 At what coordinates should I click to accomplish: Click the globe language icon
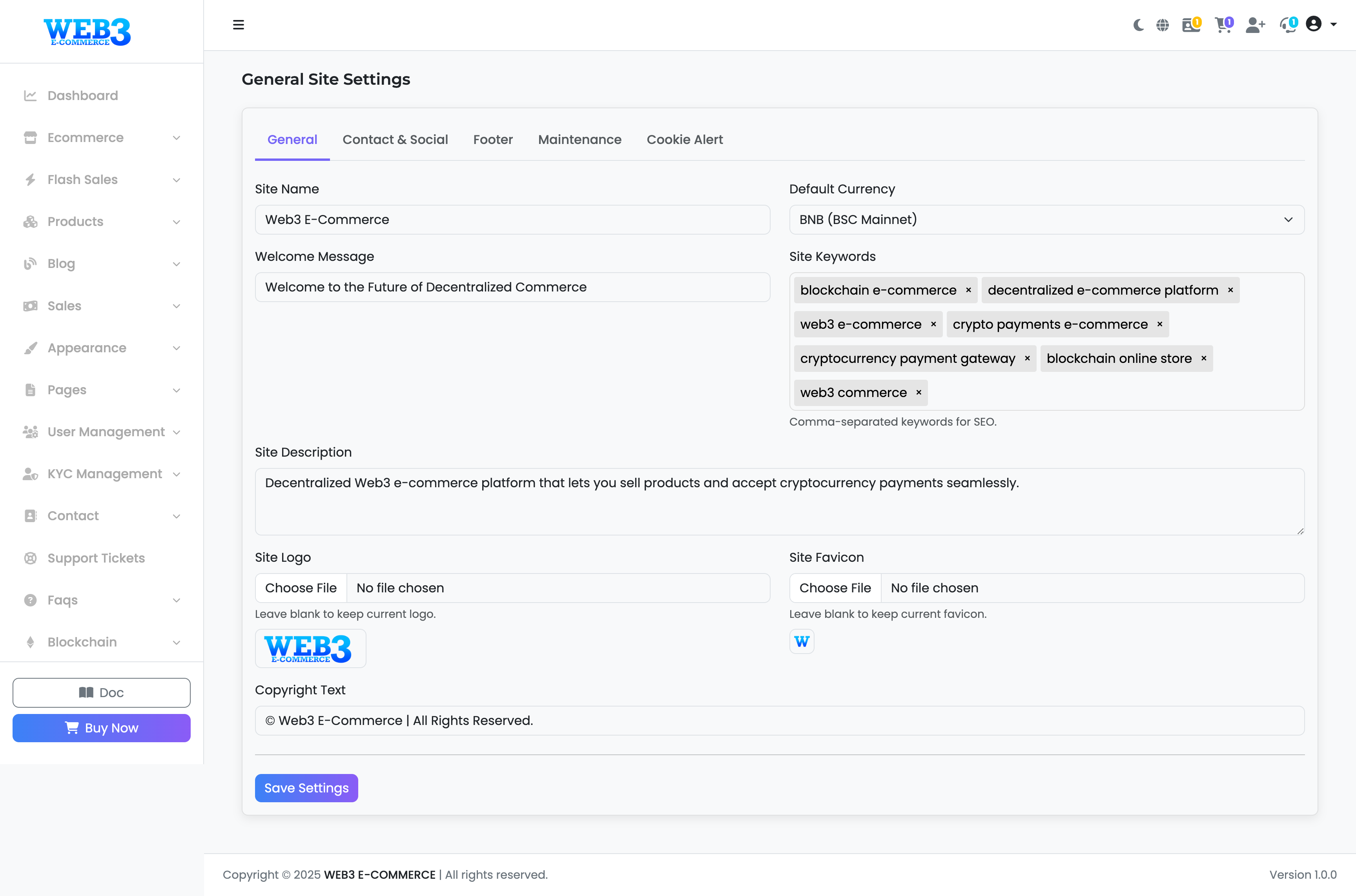pos(1162,25)
